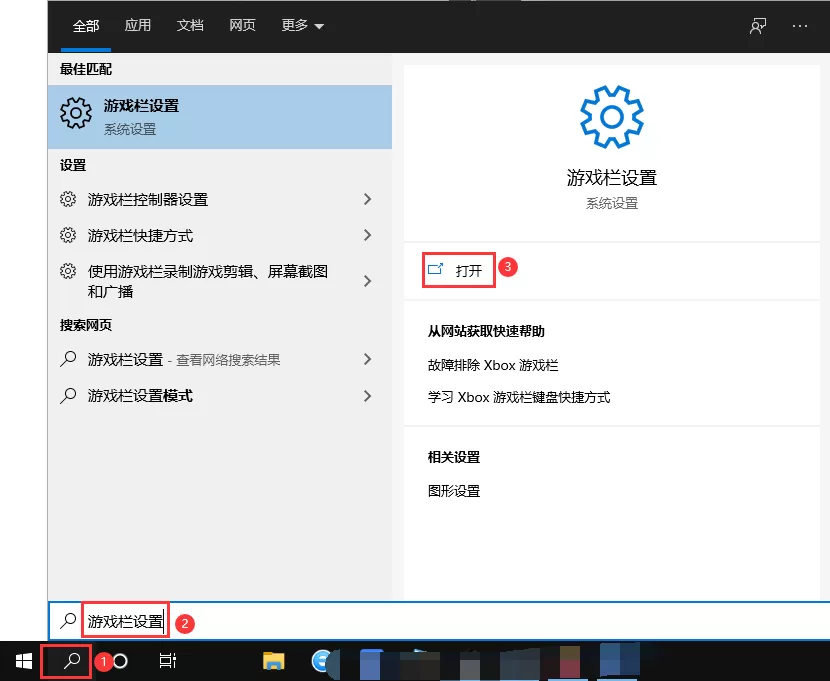Click the large gear icon in the preview panel

pos(611,115)
